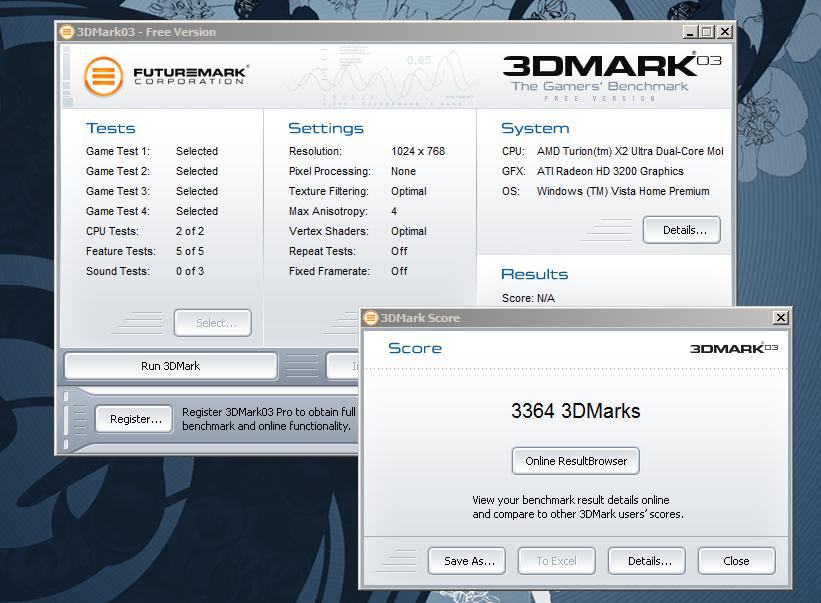821x603 pixels.
Task: Click the Settings section heading
Action: point(326,129)
